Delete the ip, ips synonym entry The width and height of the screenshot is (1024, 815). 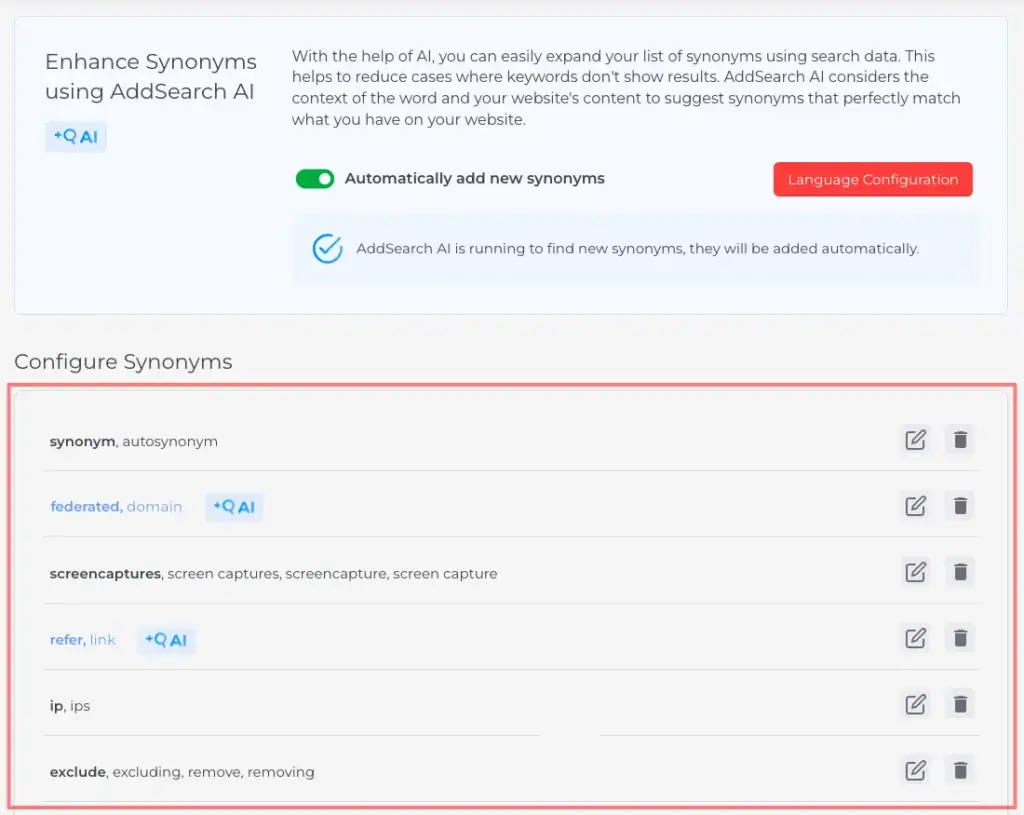(960, 704)
